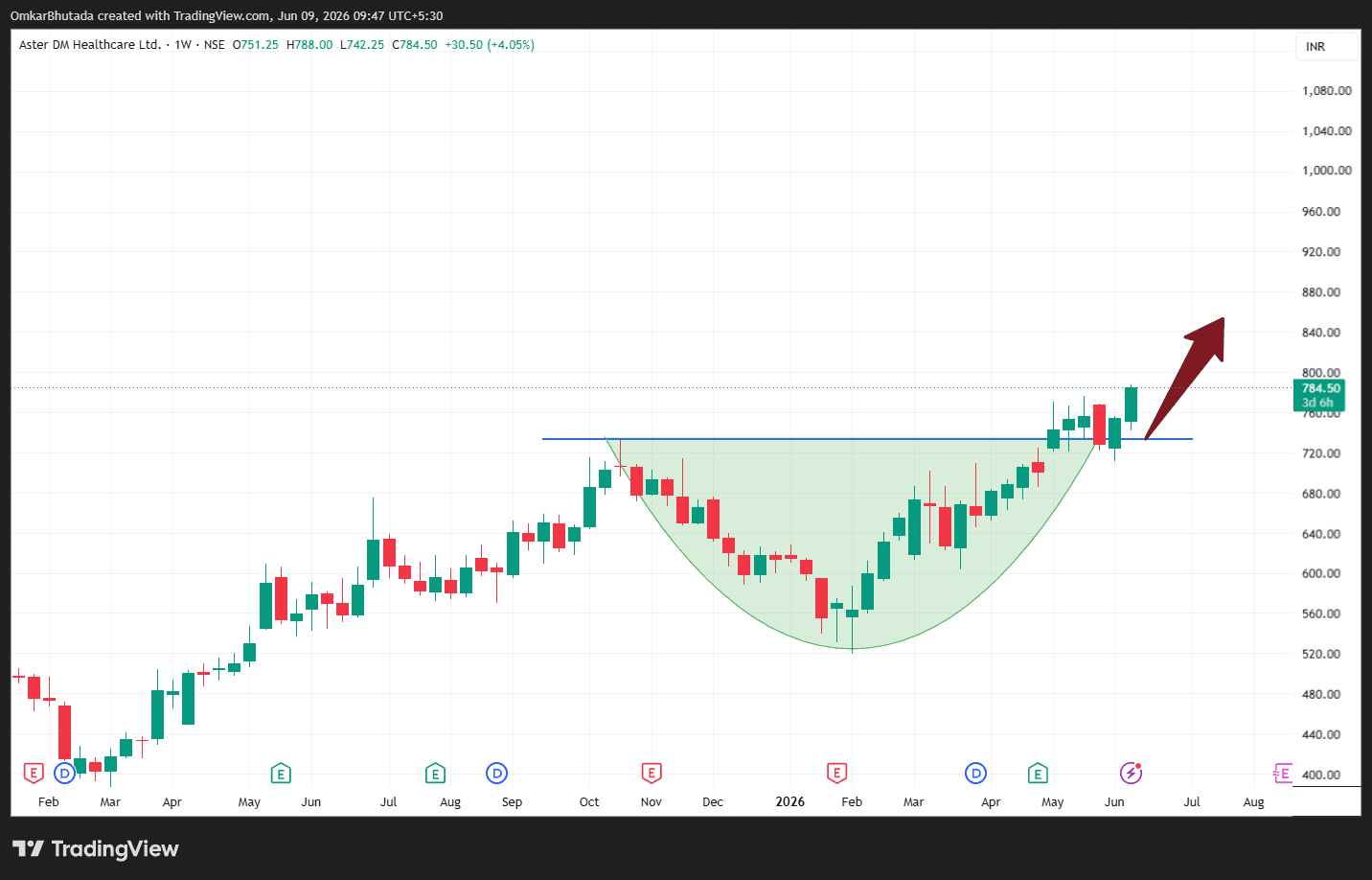Click the Oct label on the time axis
1372x880 pixels.
pos(589,802)
